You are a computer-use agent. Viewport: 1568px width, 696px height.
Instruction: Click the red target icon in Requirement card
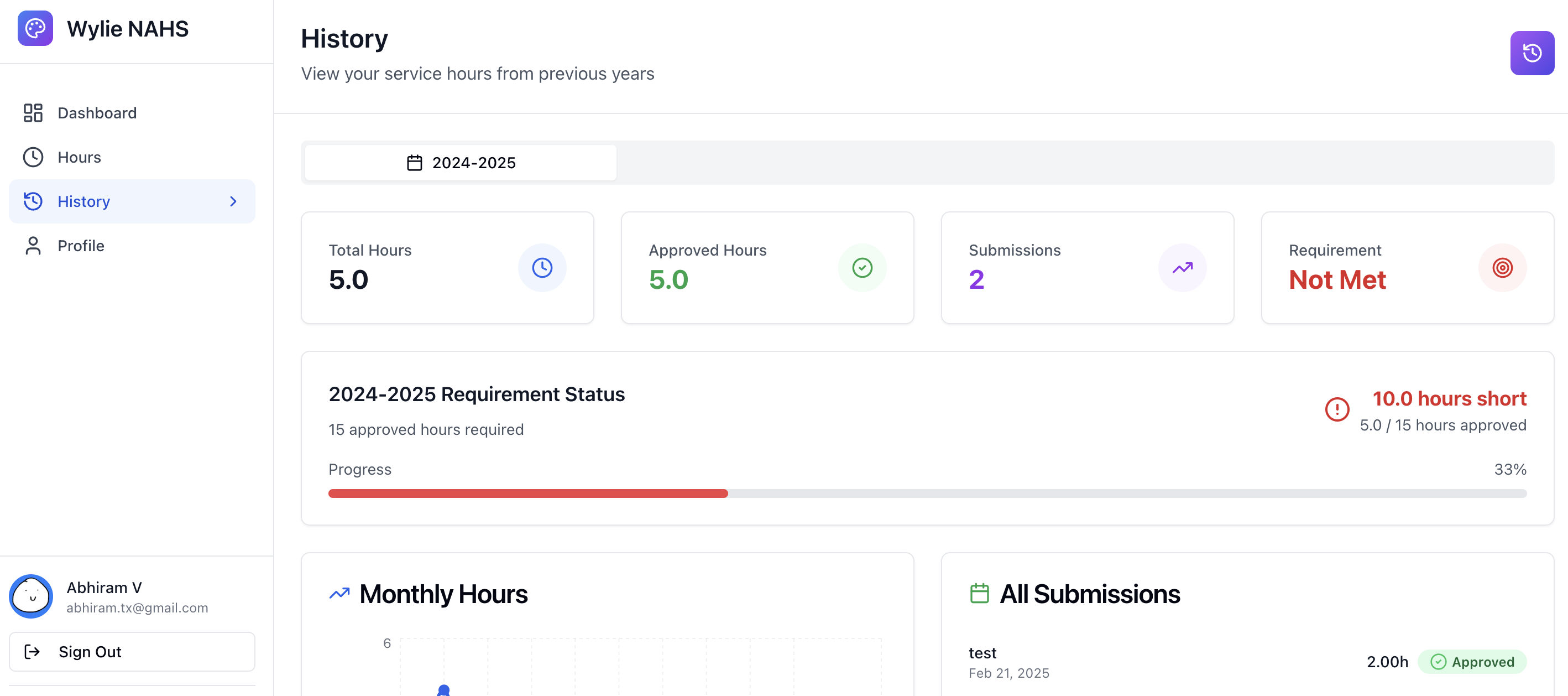pyautogui.click(x=1502, y=267)
